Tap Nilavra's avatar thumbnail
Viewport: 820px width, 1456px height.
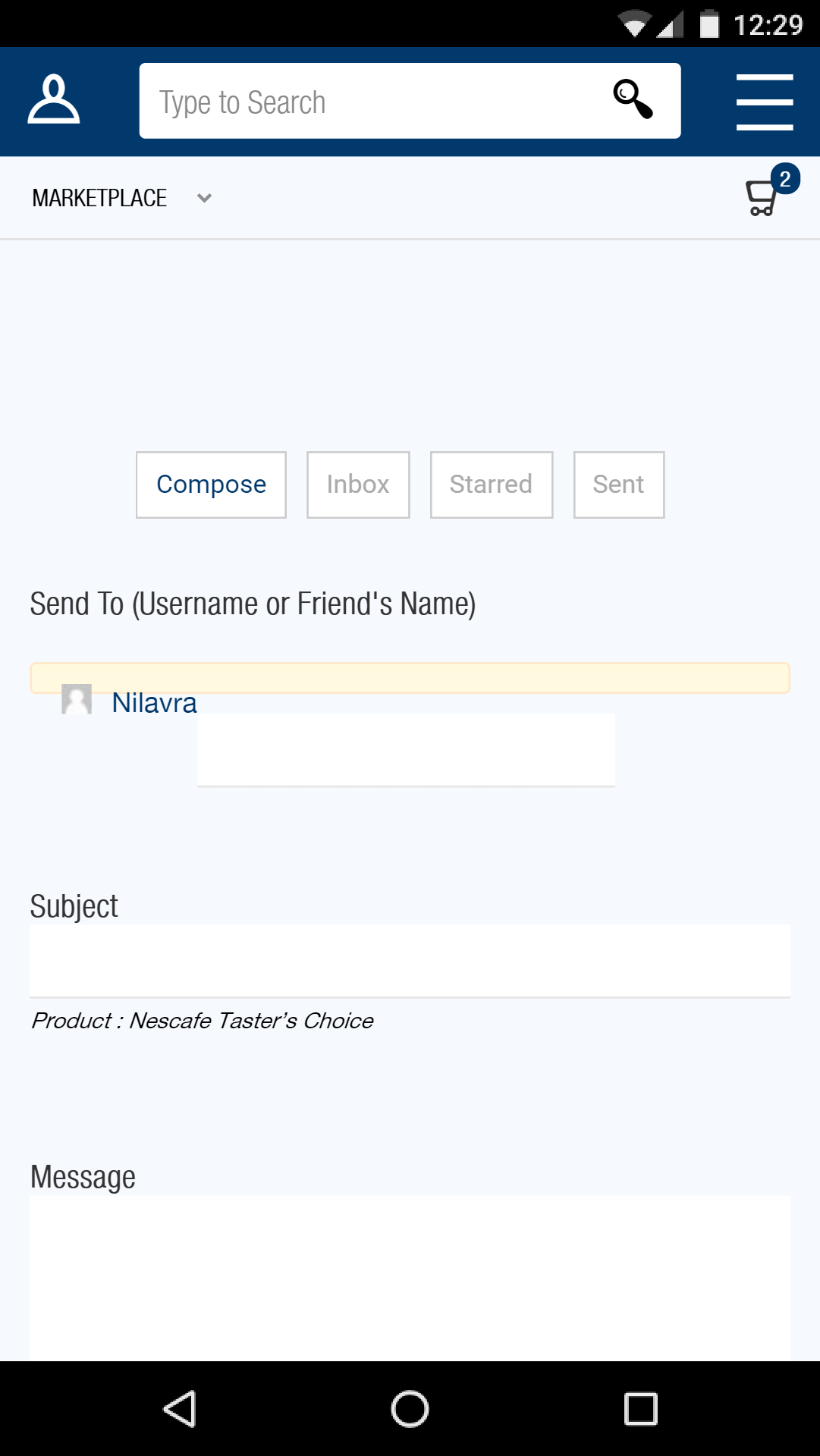coord(77,699)
